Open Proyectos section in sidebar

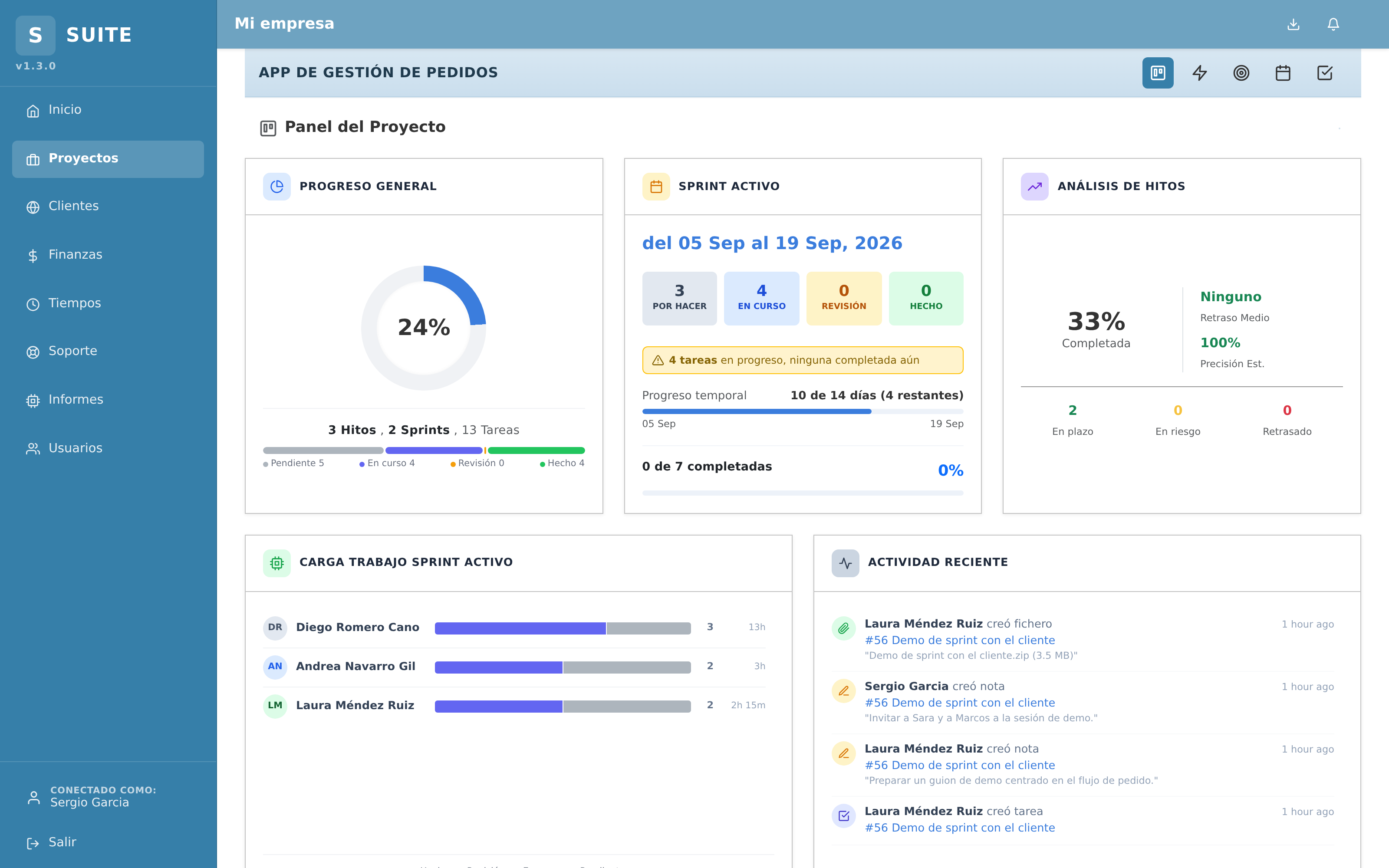click(x=108, y=159)
